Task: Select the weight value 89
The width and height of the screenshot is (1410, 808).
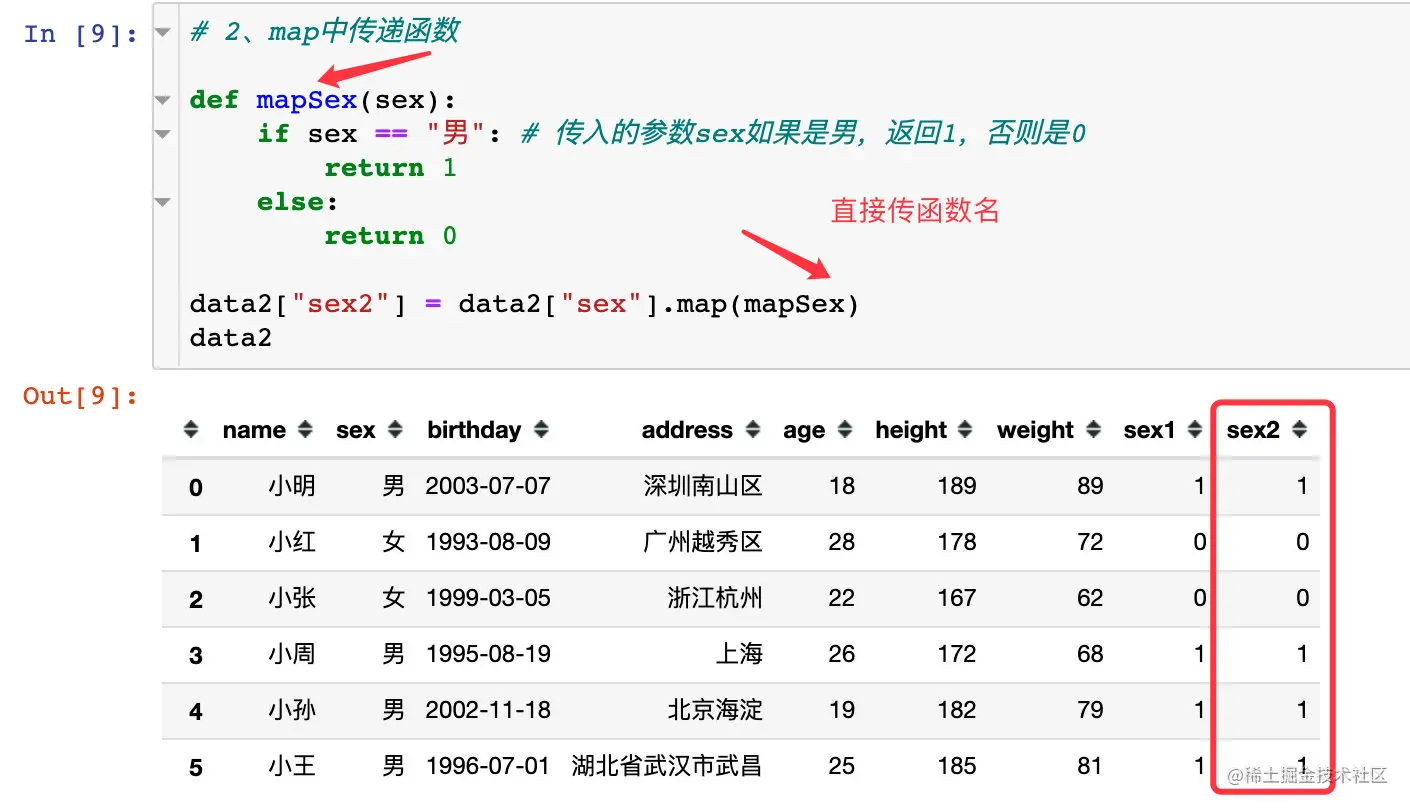Action: 1091,486
